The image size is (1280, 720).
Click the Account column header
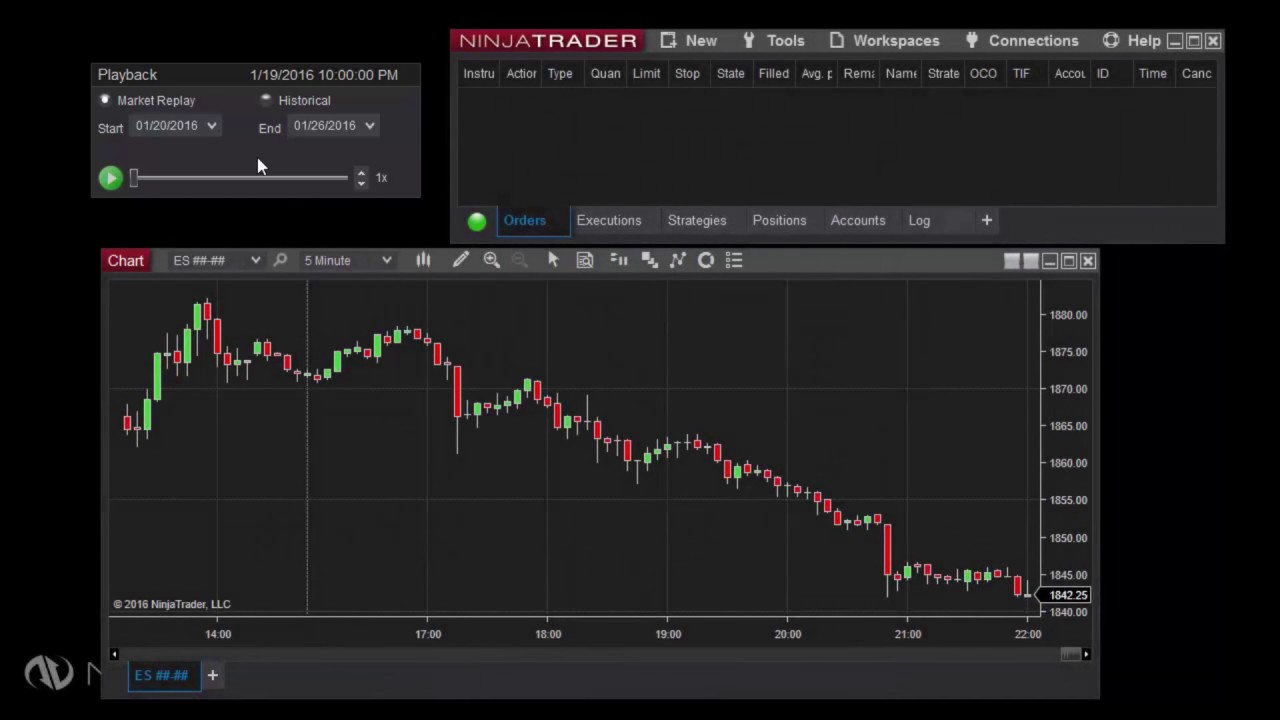[1069, 74]
